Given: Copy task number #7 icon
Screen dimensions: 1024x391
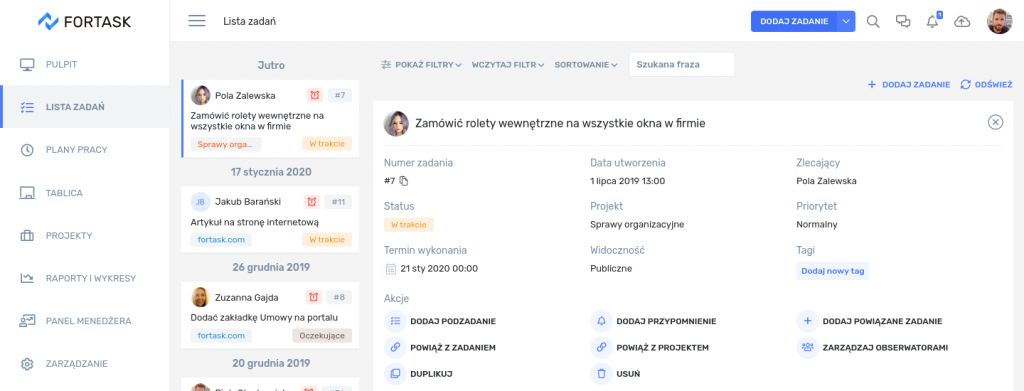Looking at the screenshot, I should [404, 181].
